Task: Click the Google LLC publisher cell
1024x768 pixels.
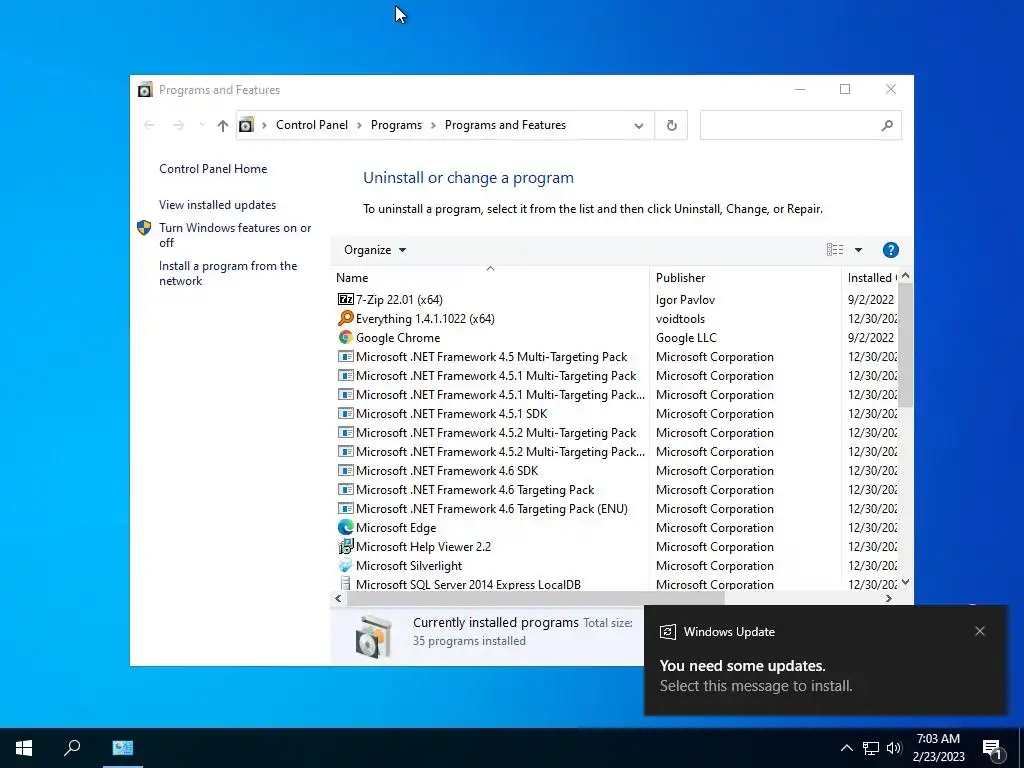Action: click(x=686, y=338)
